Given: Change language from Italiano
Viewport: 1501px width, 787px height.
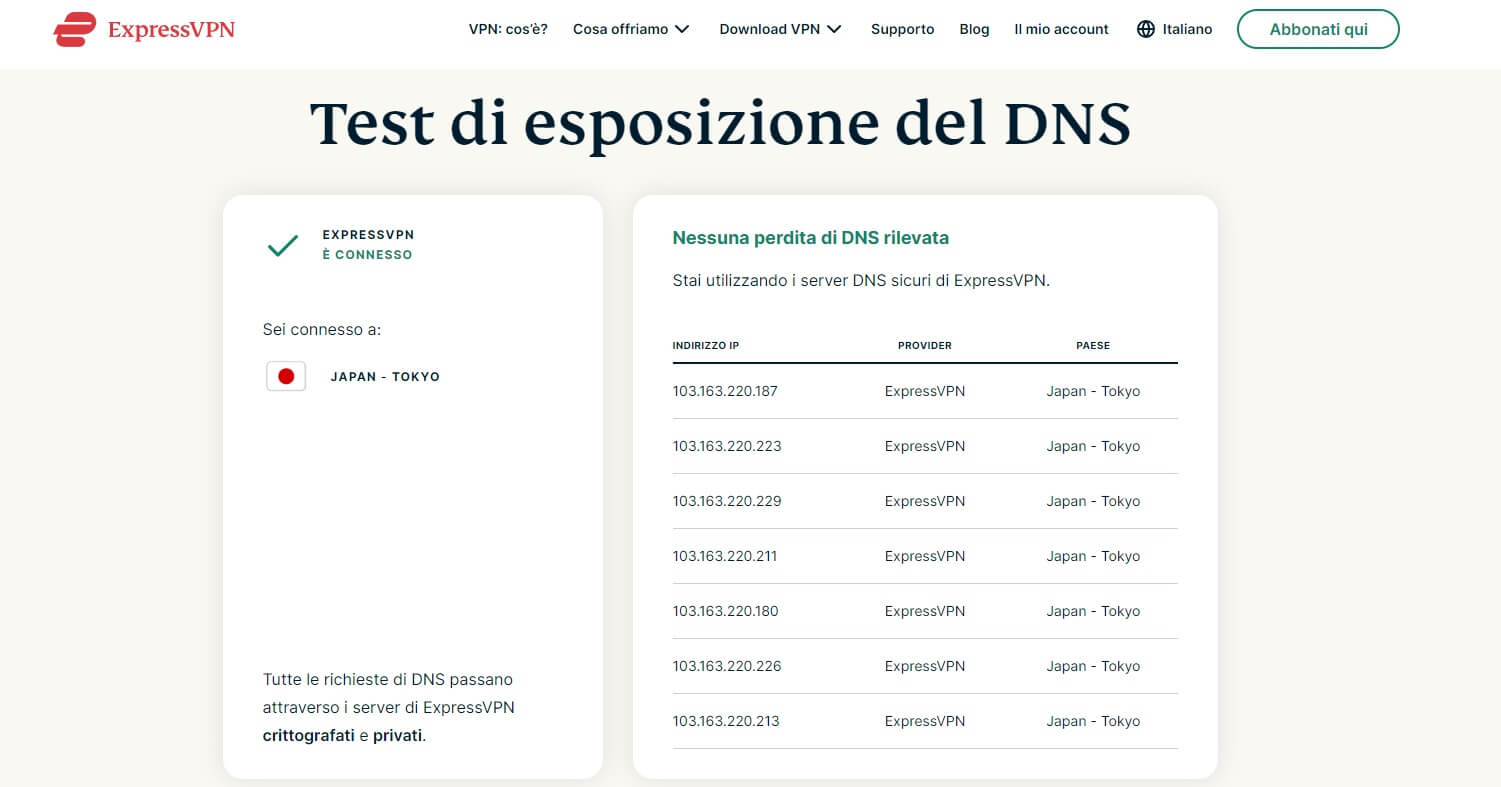Looking at the screenshot, I should [1187, 29].
